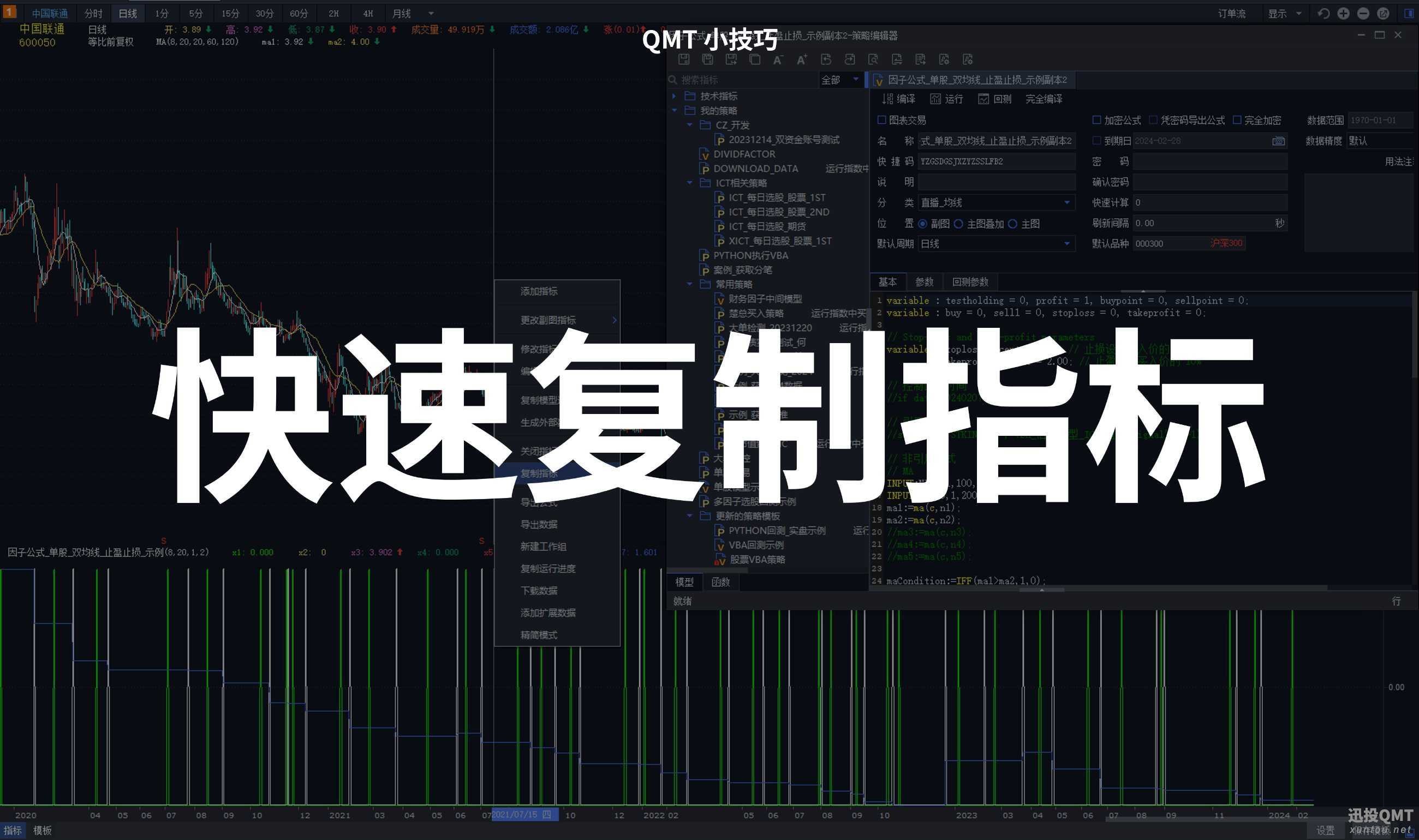Click the 快捷码 input field

pos(996,161)
